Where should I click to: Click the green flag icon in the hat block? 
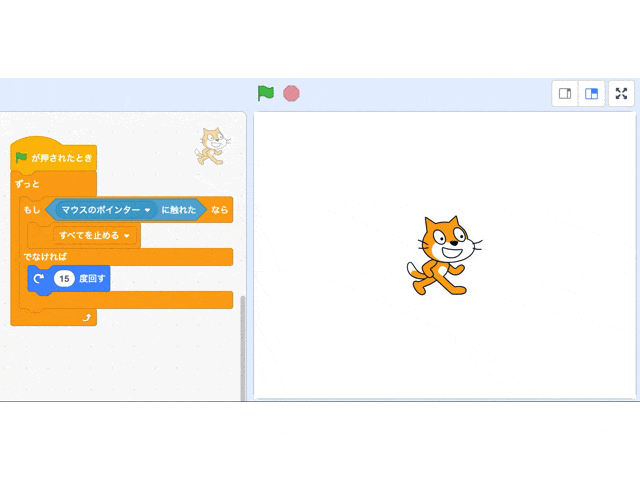tap(21, 158)
